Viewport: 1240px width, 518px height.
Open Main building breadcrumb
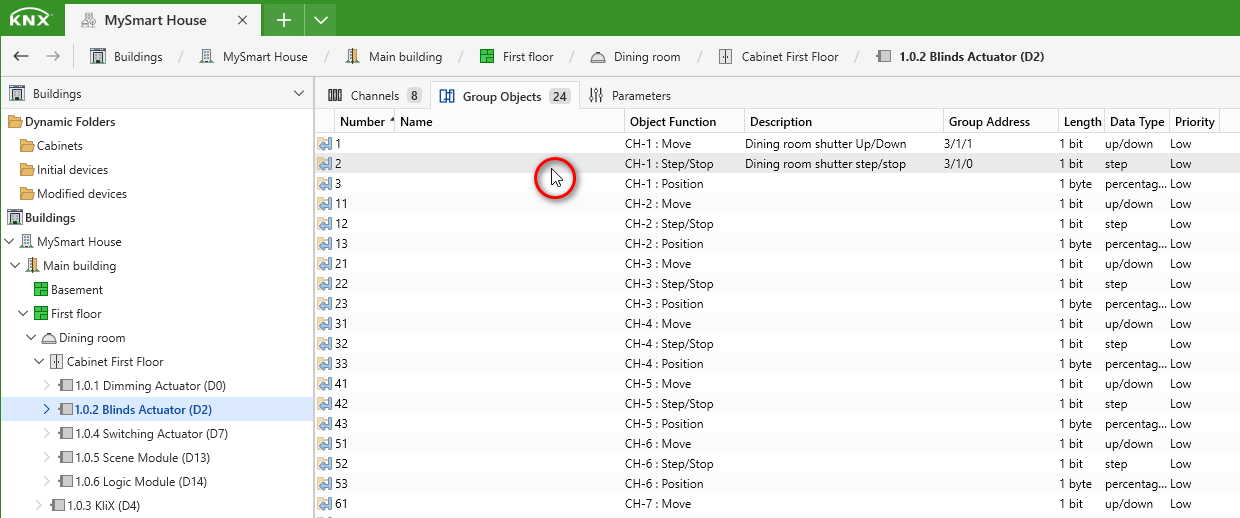click(x=393, y=57)
